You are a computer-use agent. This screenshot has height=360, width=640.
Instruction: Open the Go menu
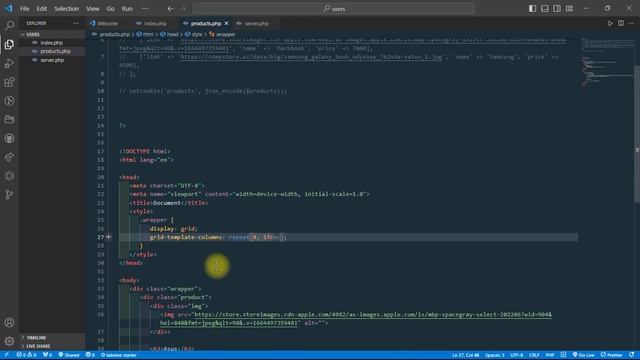pyautogui.click(x=111, y=9)
